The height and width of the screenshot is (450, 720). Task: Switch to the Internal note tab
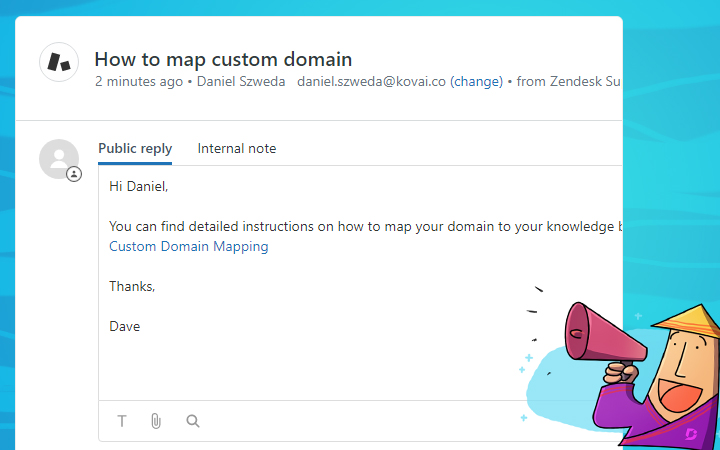[237, 149]
